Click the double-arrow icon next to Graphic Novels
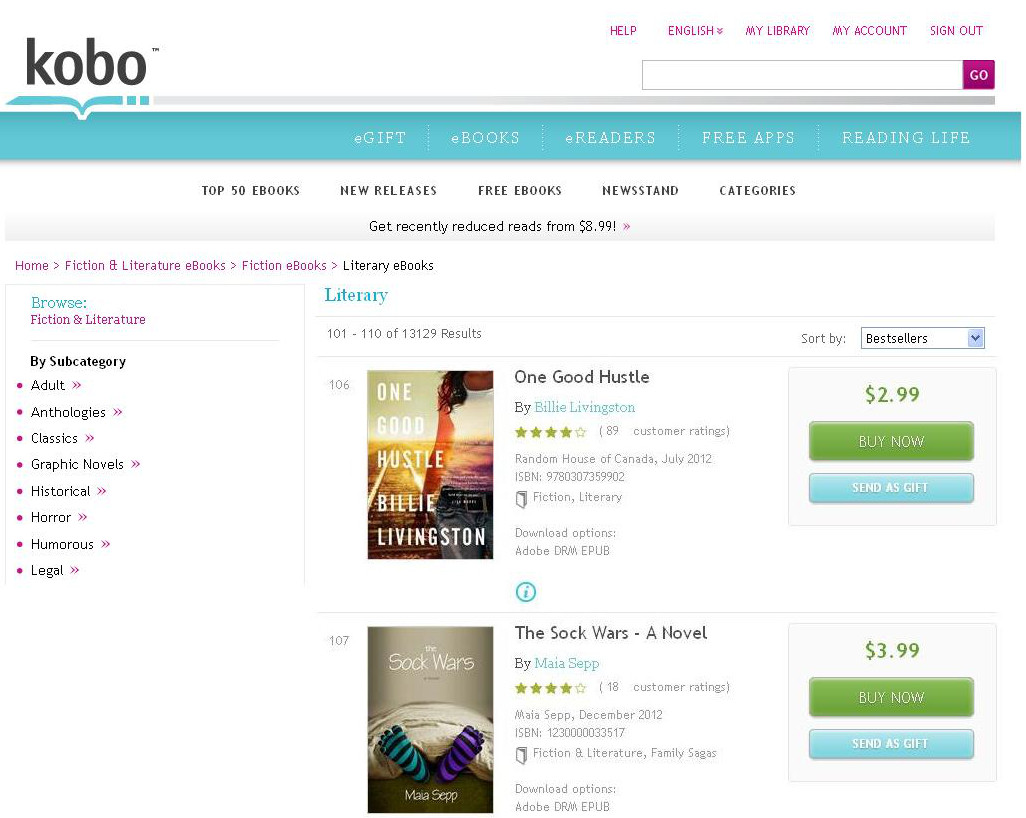The height and width of the screenshot is (818, 1026). pyautogui.click(x=136, y=464)
